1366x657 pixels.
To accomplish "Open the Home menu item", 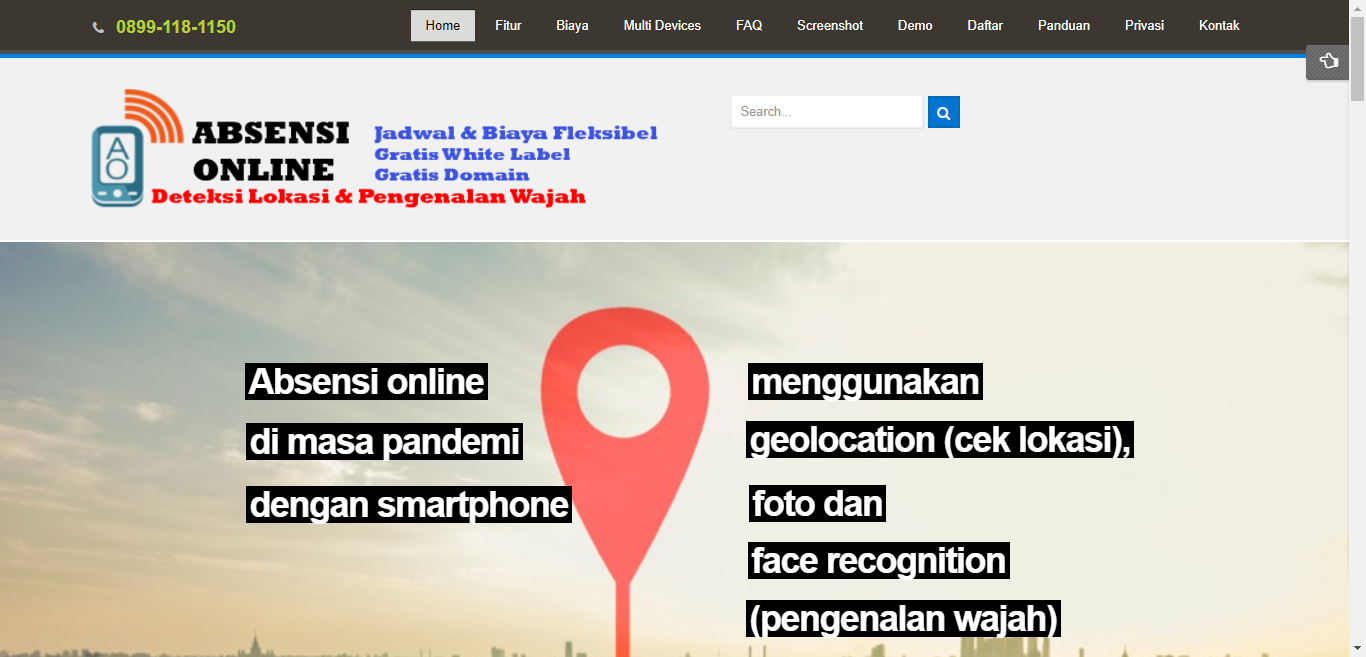I will [443, 26].
